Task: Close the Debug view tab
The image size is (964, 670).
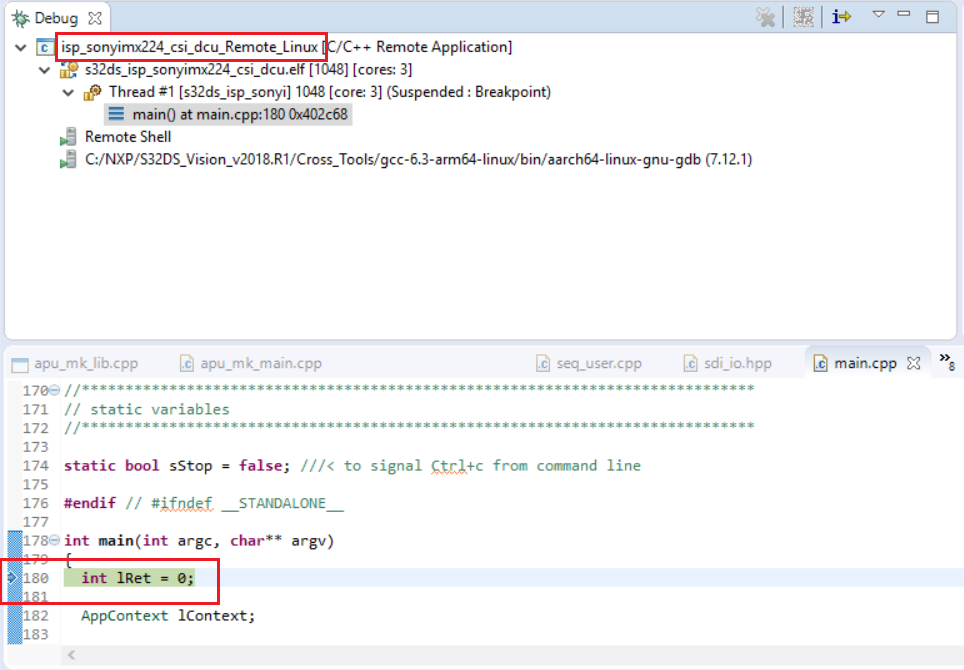Action: [x=95, y=18]
